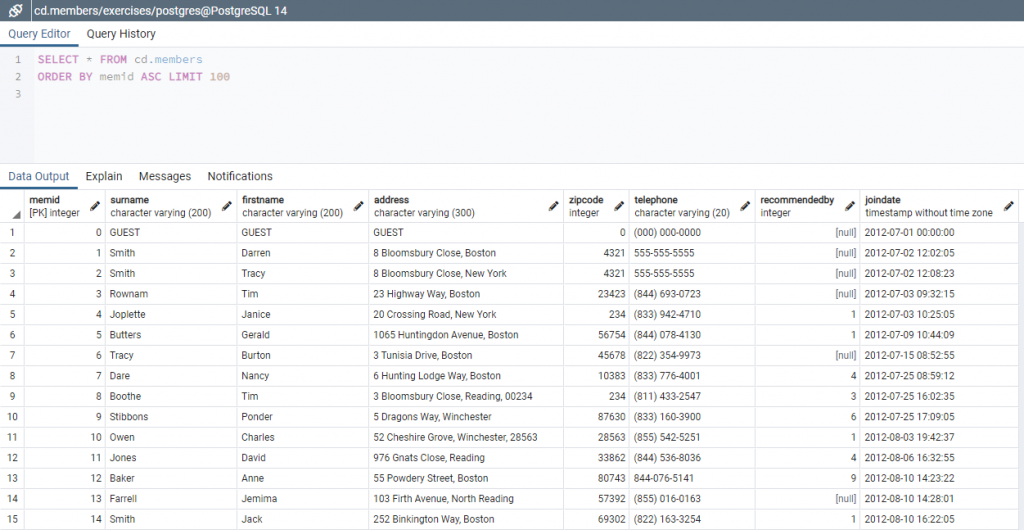The height and width of the screenshot is (530, 1024).
Task: Click edit pencil icon on memid column
Action: click(95, 206)
